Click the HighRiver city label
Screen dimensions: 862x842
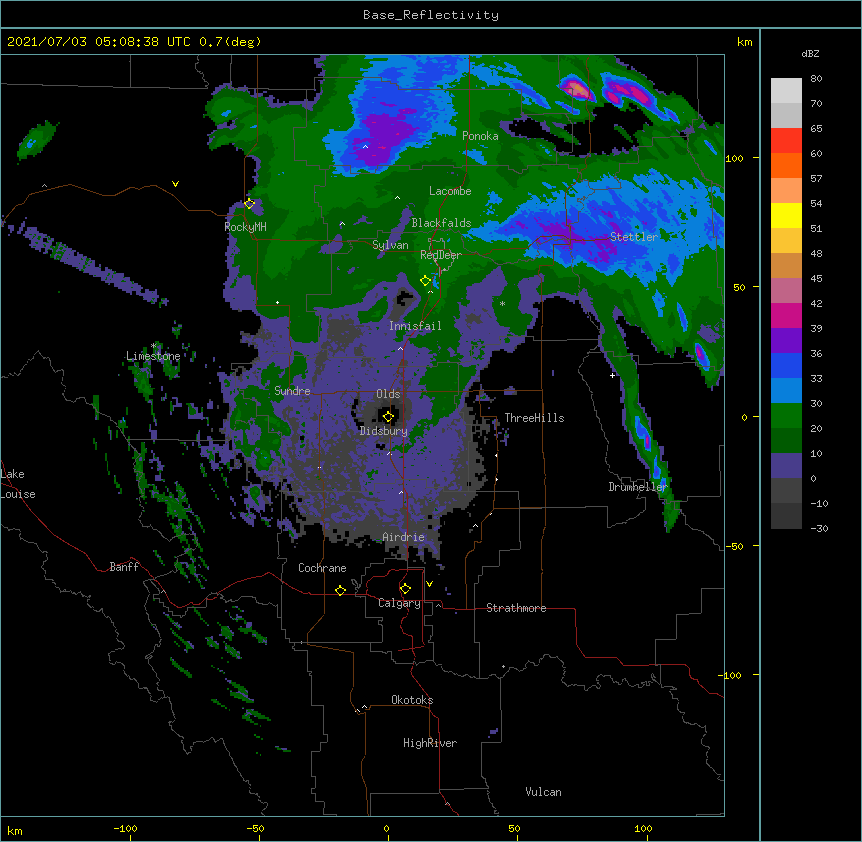430,743
